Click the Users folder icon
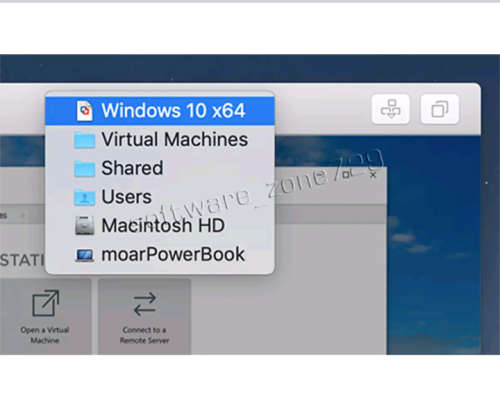The width and height of the screenshot is (500, 408). point(85,197)
